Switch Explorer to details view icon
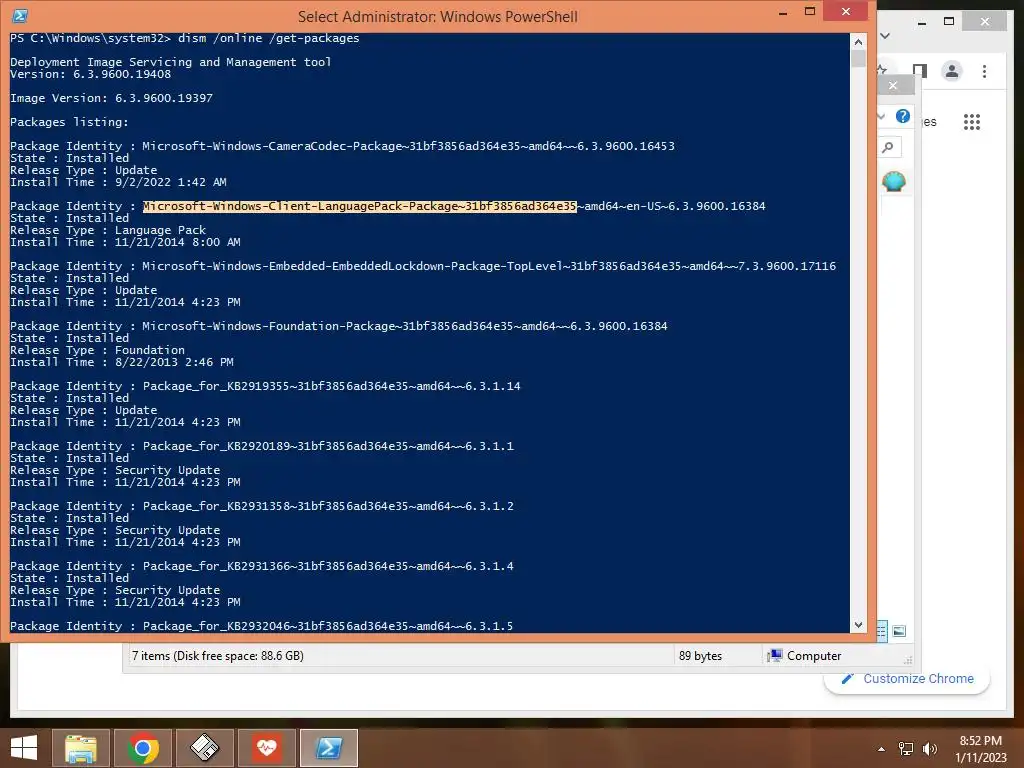 coord(882,631)
